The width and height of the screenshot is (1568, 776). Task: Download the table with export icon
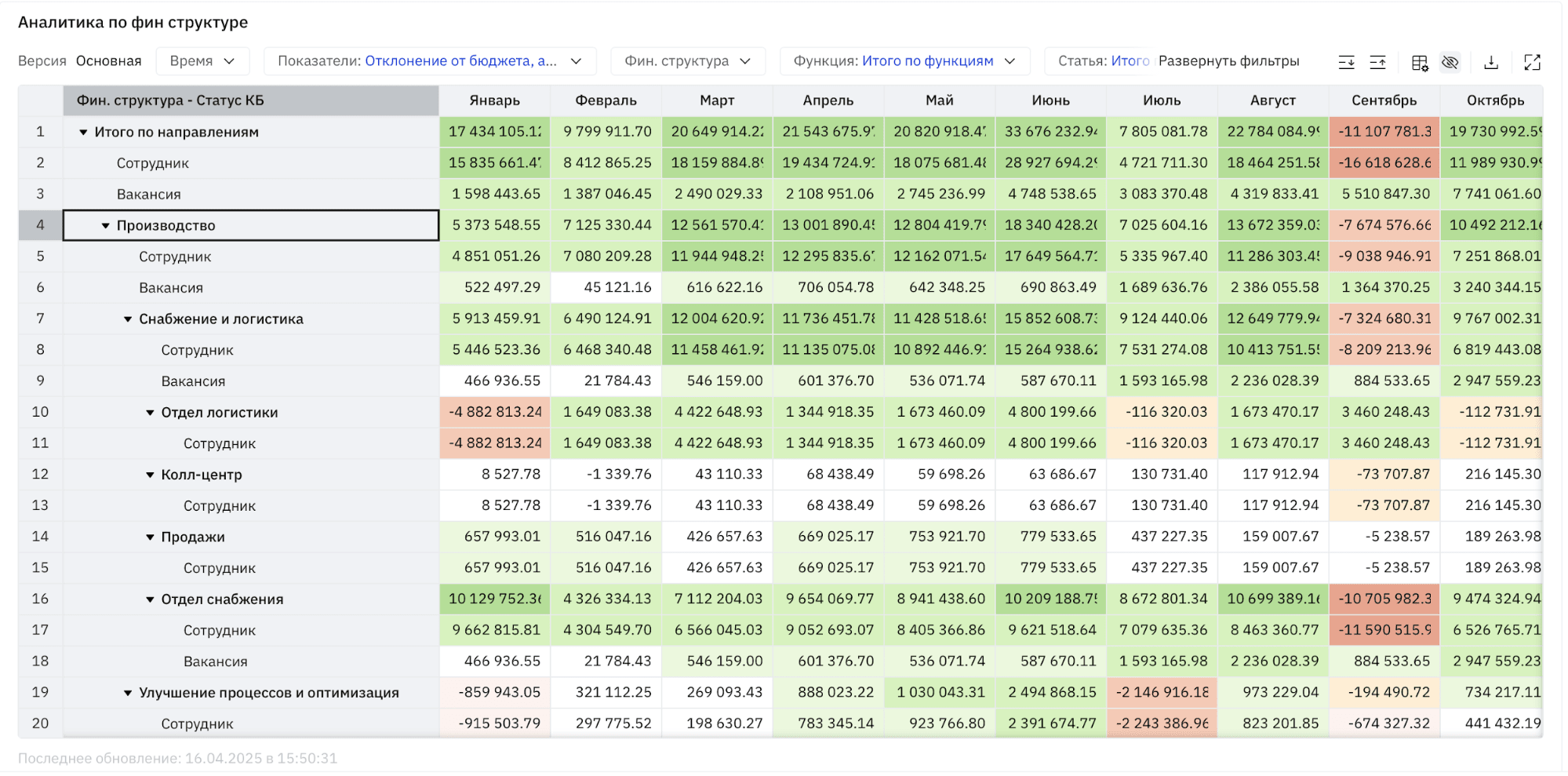1491,62
